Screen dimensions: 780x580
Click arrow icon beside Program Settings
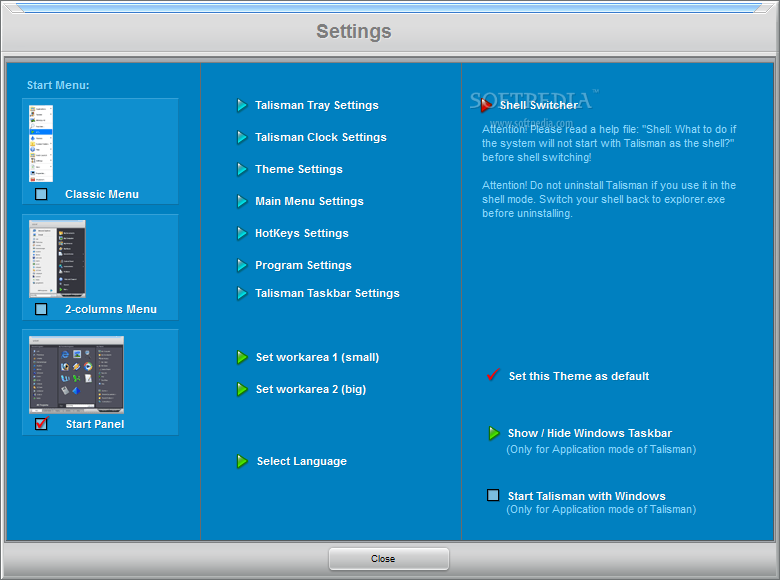click(242, 266)
